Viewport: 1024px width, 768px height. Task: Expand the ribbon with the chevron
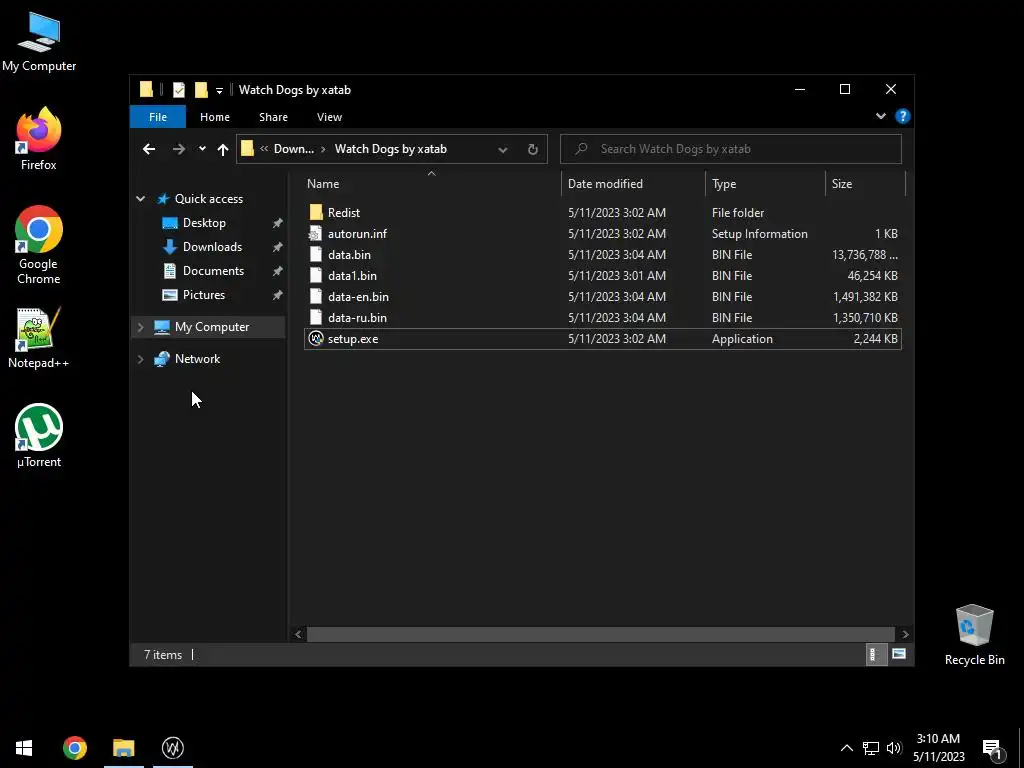880,116
